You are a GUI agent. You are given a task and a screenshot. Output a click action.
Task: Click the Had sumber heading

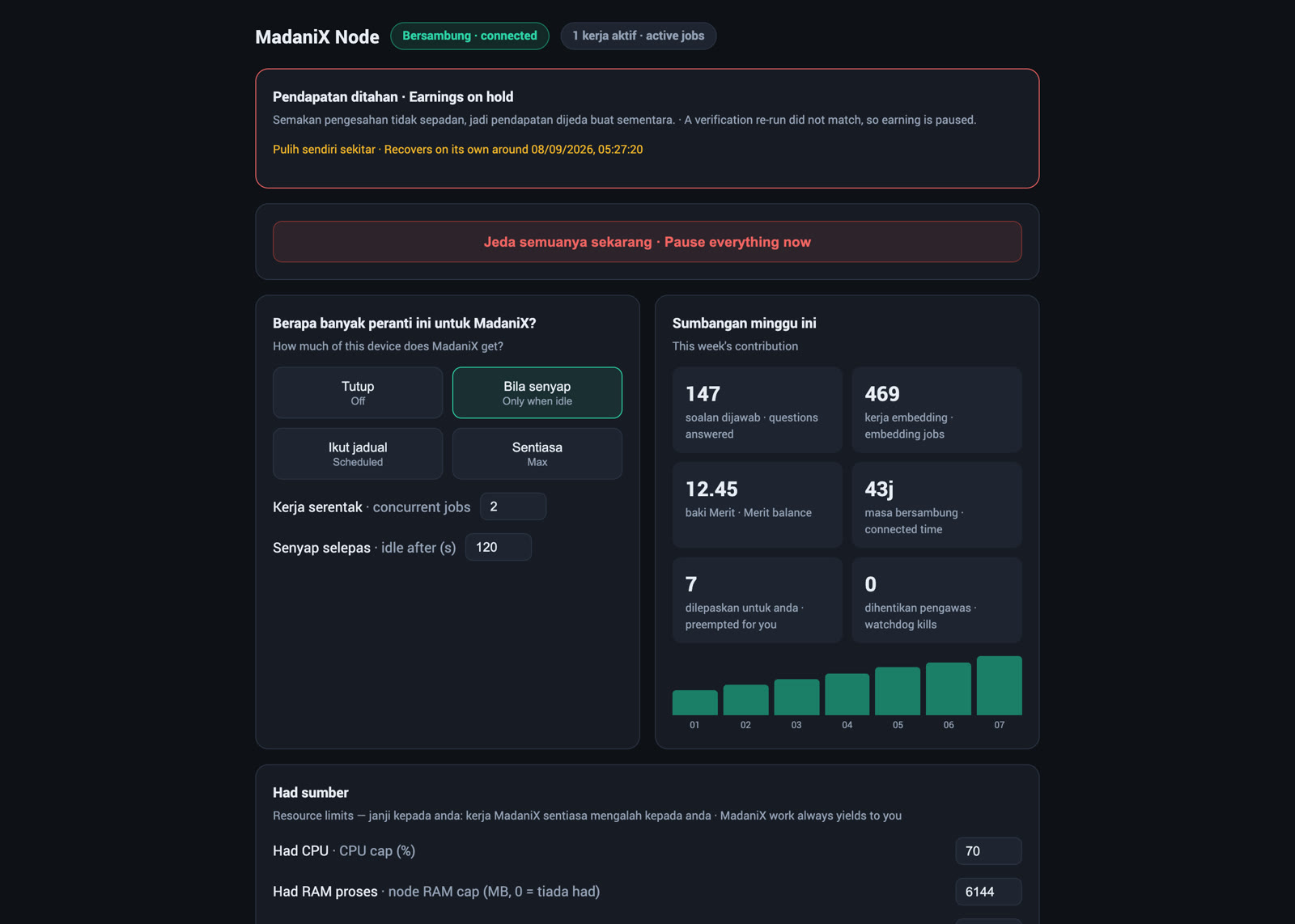coord(311,793)
